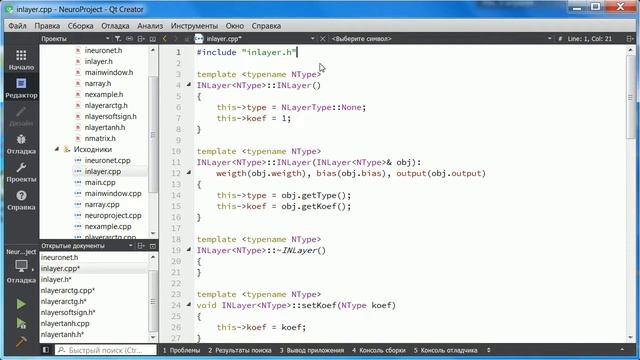The image size is (640, 360).
Task: Fold the copy constructor at line 12
Action: [189, 173]
